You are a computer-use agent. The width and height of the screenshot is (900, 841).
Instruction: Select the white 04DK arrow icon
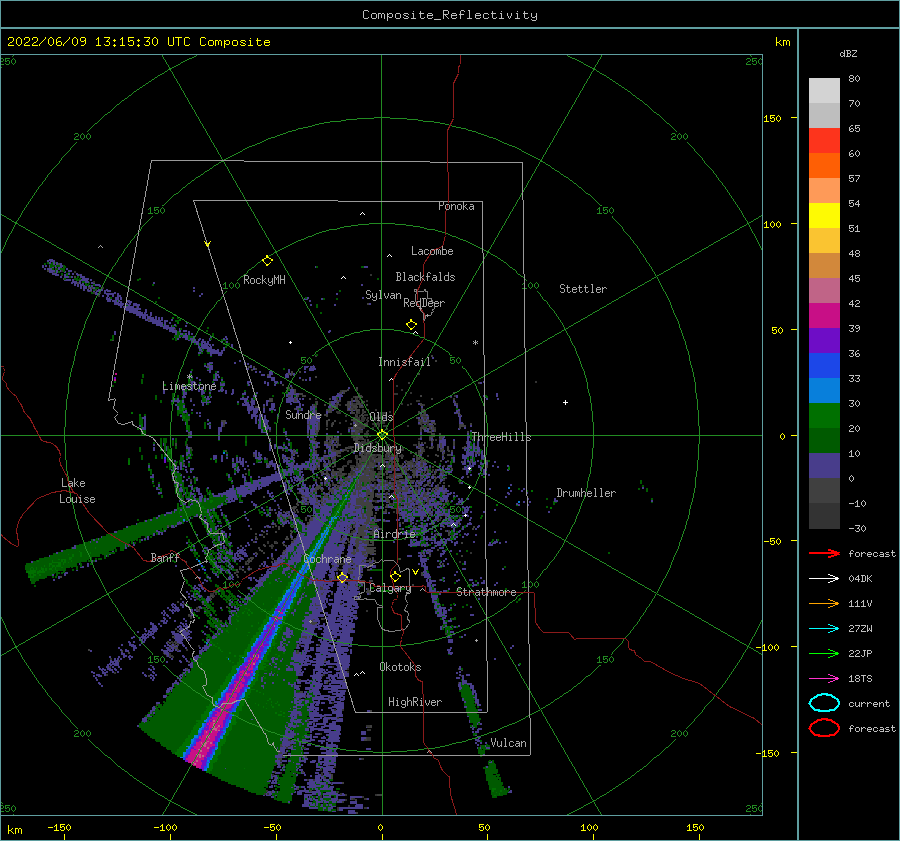click(x=824, y=579)
